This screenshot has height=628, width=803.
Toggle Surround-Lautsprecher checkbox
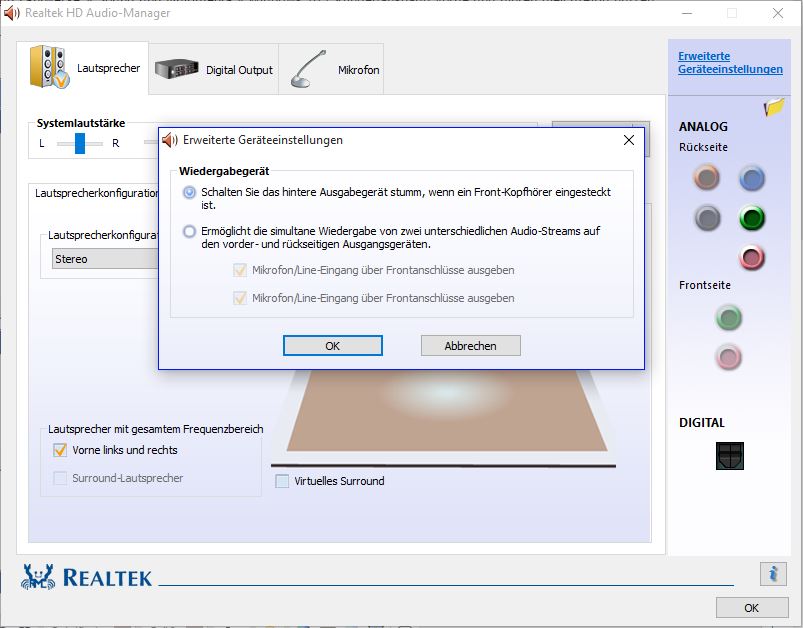[x=60, y=478]
